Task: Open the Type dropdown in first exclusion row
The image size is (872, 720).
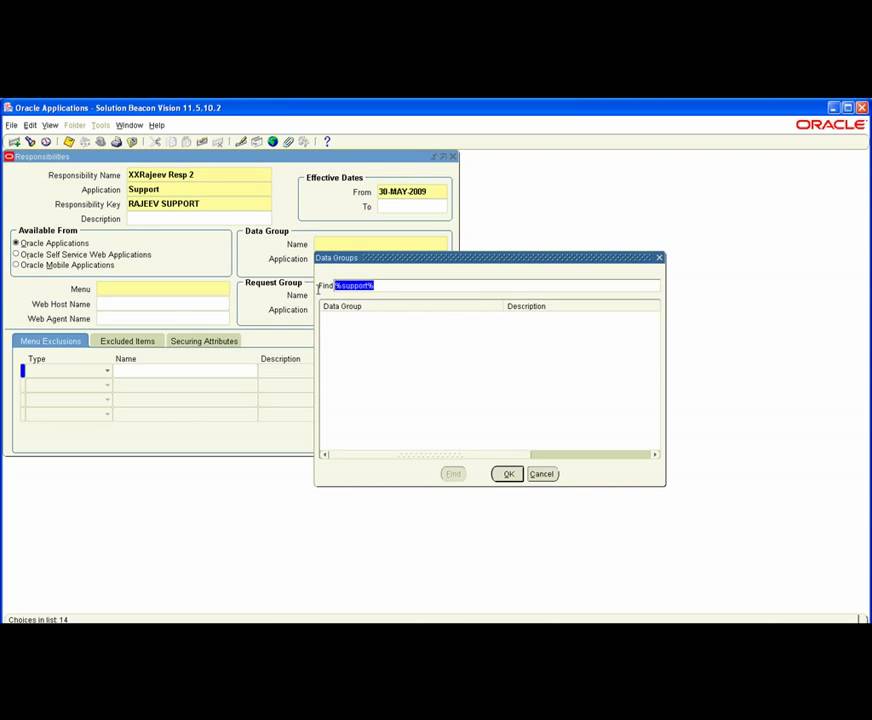Action: [x=107, y=371]
